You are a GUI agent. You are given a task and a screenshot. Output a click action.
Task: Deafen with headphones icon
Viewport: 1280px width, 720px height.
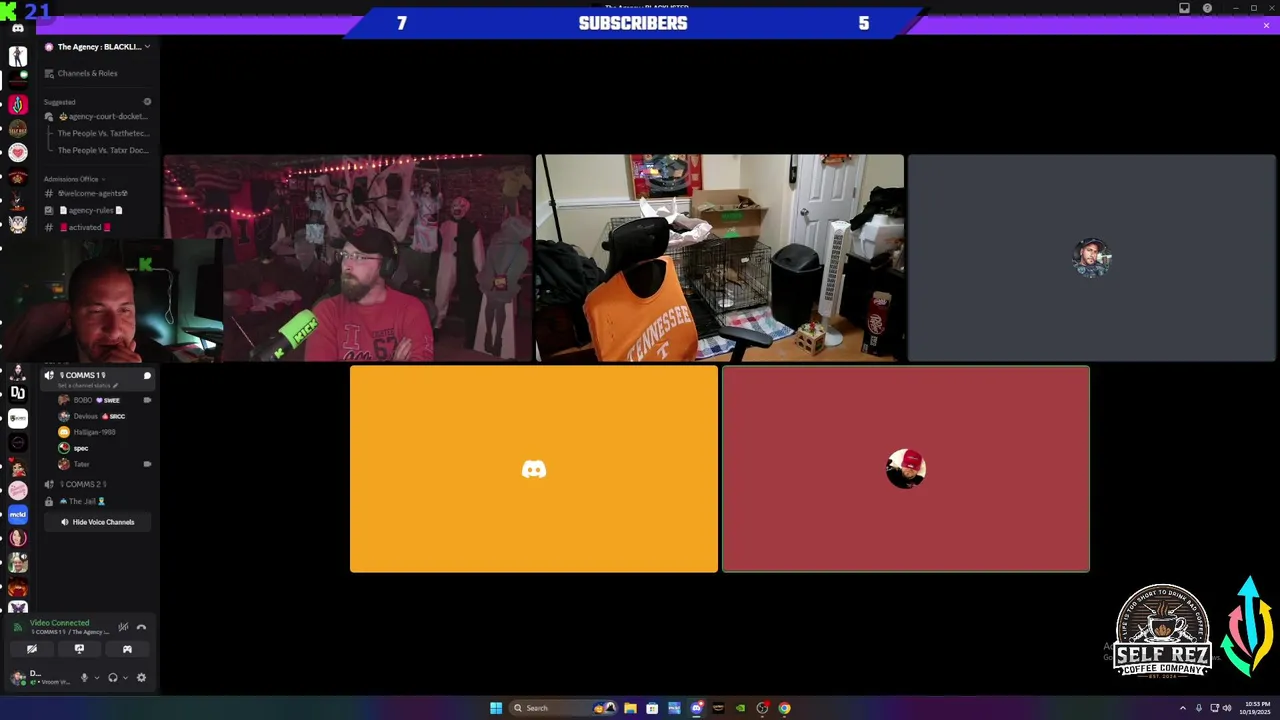coord(112,678)
